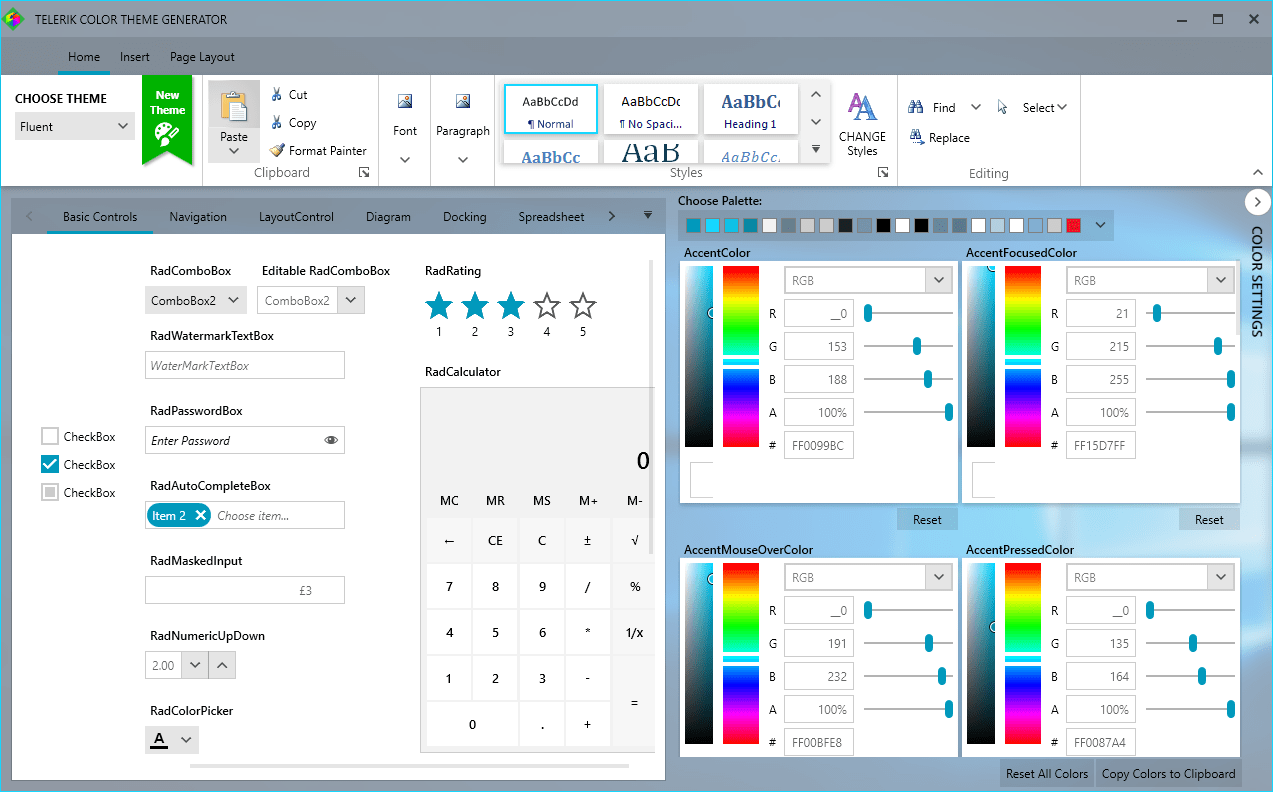Open the Navigation tab

point(198,217)
